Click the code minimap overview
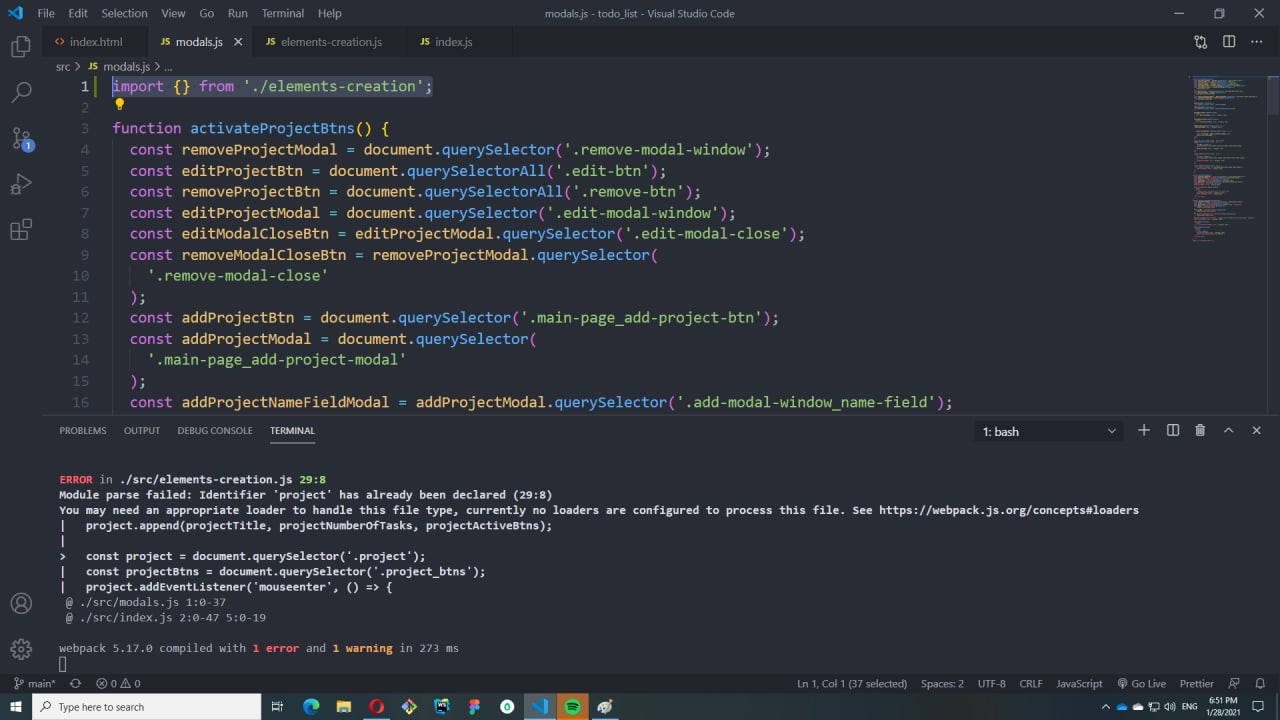This screenshot has height=720, width=1280. [x=1227, y=160]
